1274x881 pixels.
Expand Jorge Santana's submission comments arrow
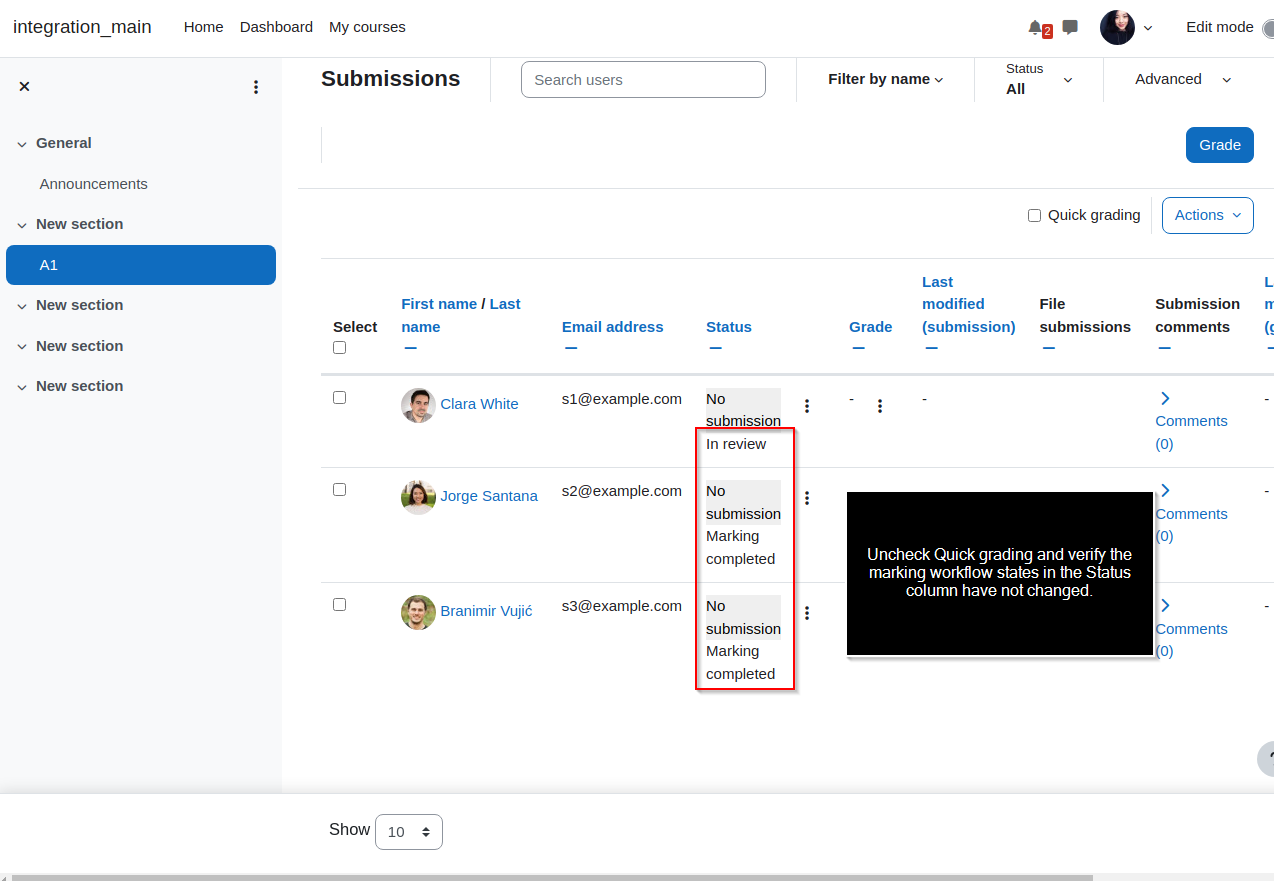[1165, 490]
